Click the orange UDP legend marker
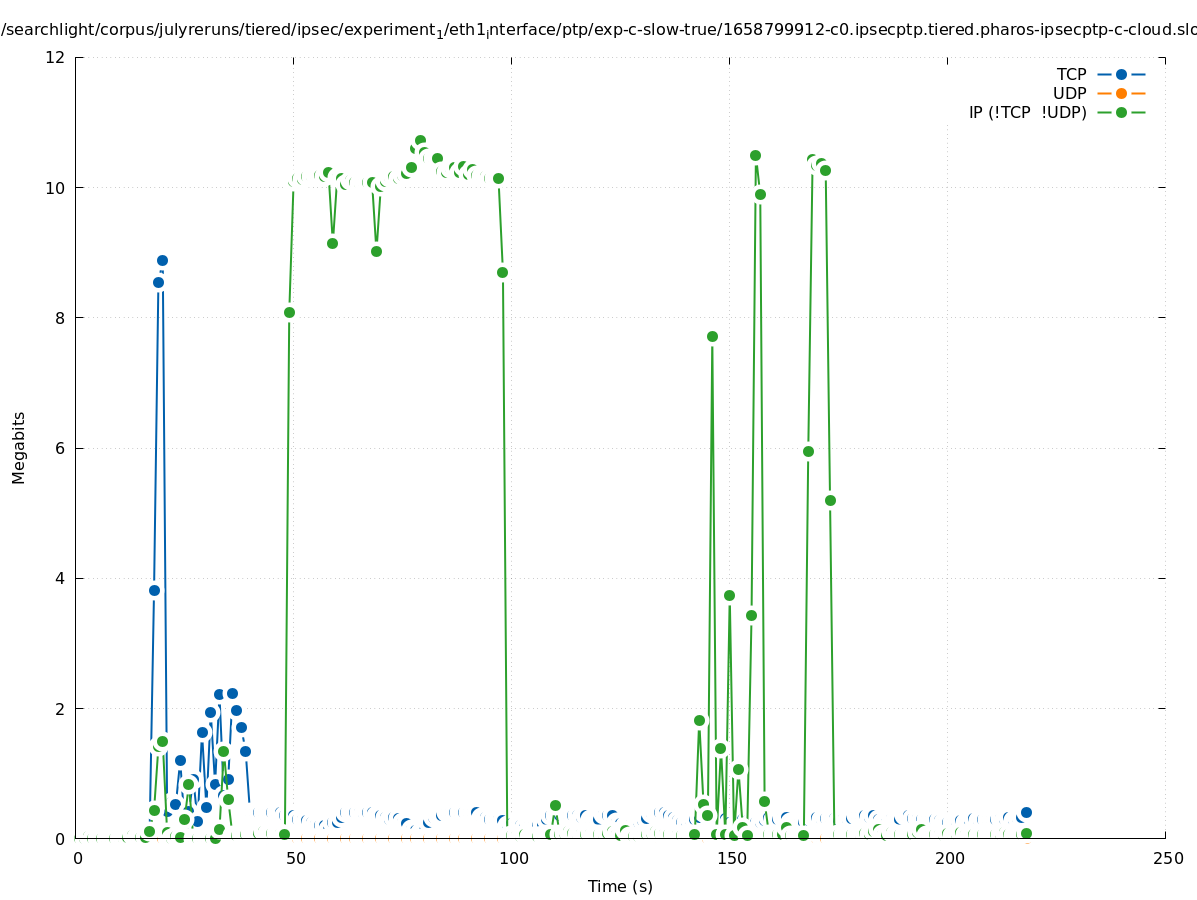Screen dimensions: 1197x900 (x=1121, y=93)
